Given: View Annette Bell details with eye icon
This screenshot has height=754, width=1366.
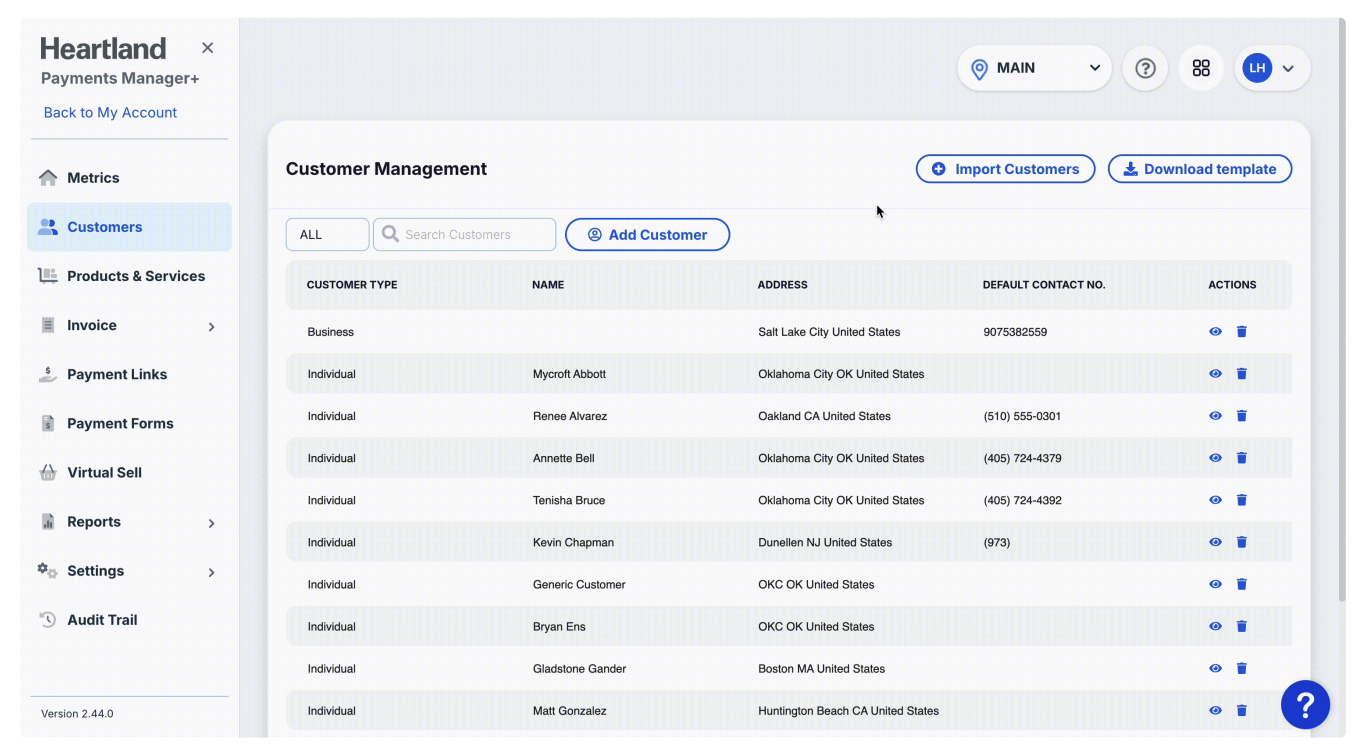Looking at the screenshot, I should click(1215, 458).
